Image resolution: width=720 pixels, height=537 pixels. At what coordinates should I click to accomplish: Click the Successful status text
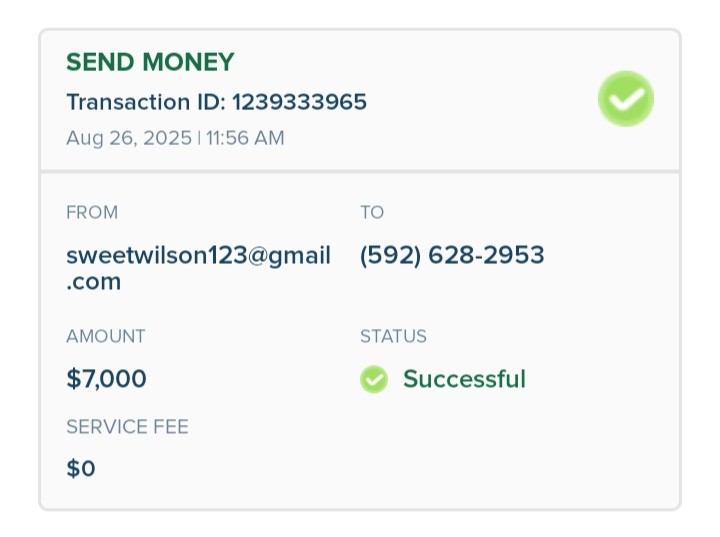(x=464, y=379)
